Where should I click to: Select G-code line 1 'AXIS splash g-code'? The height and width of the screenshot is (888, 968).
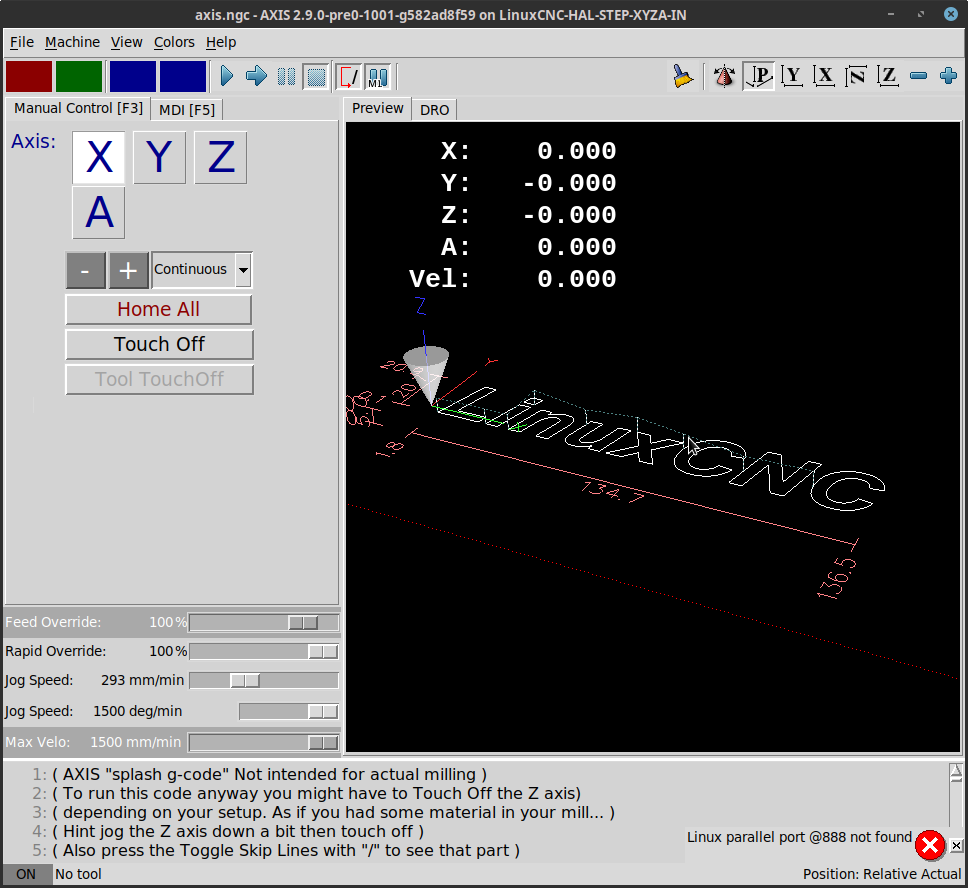pos(269,774)
